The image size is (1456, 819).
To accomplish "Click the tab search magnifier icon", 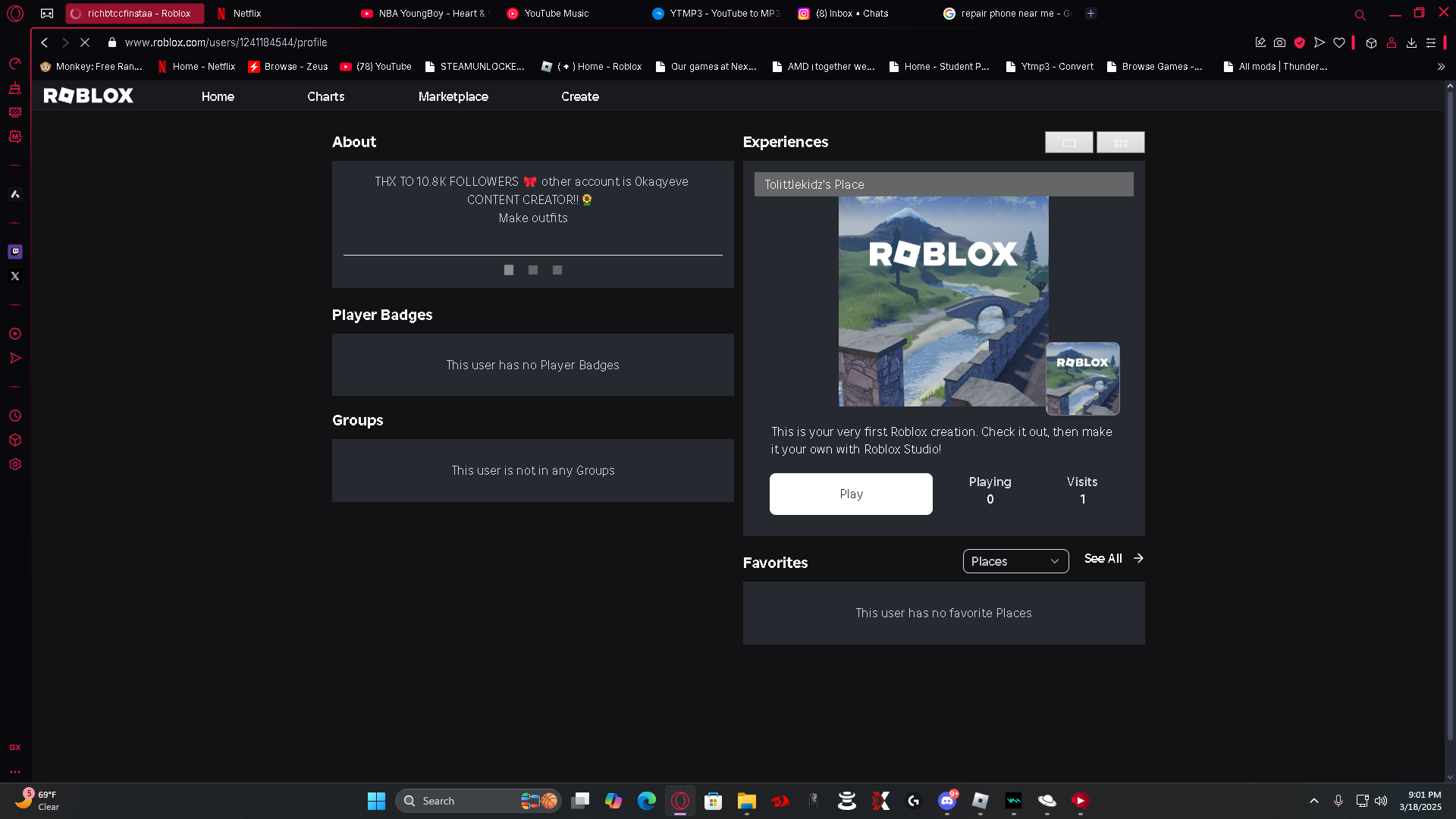I will click(x=1360, y=14).
